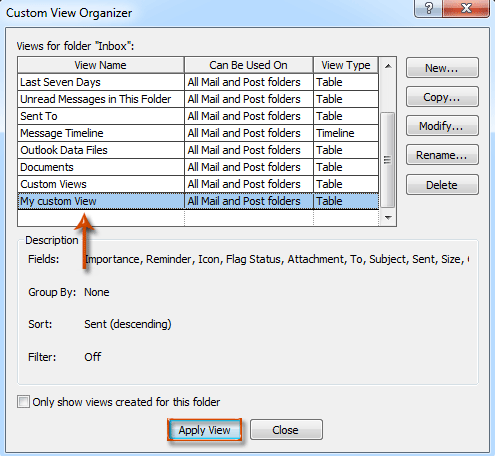The image size is (495, 456).
Task: Sort by View Name column header
Action: point(101,65)
